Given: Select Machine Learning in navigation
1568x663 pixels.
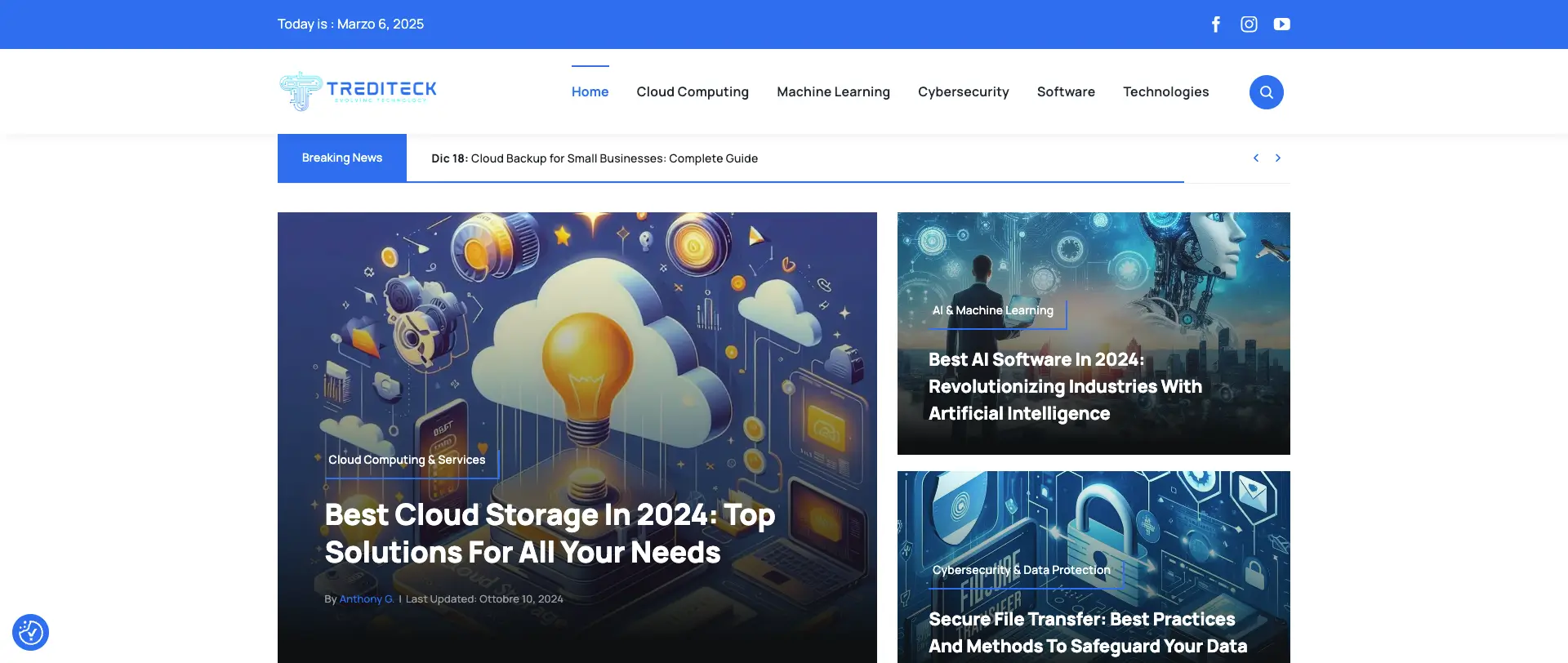Looking at the screenshot, I should 833,92.
